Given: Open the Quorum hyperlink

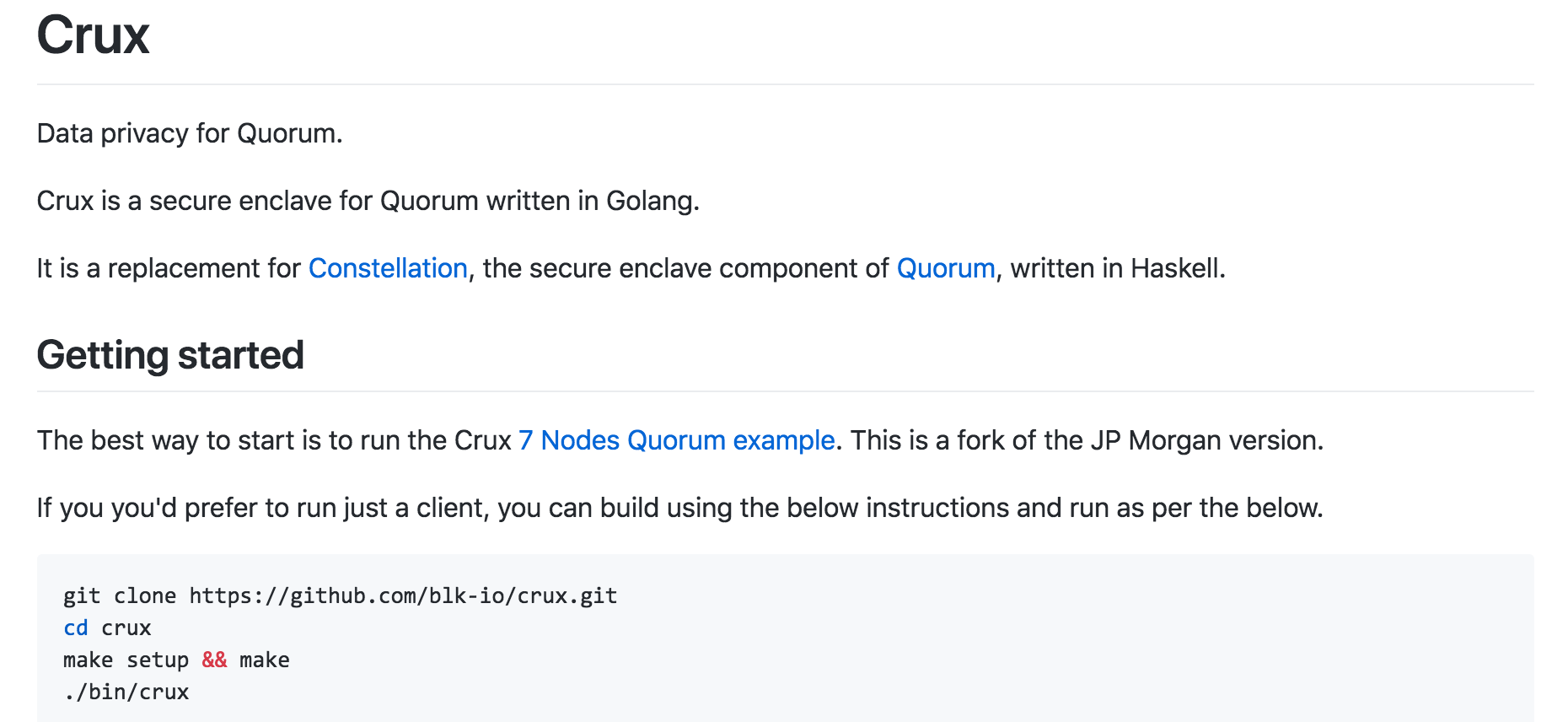Looking at the screenshot, I should 945,268.
